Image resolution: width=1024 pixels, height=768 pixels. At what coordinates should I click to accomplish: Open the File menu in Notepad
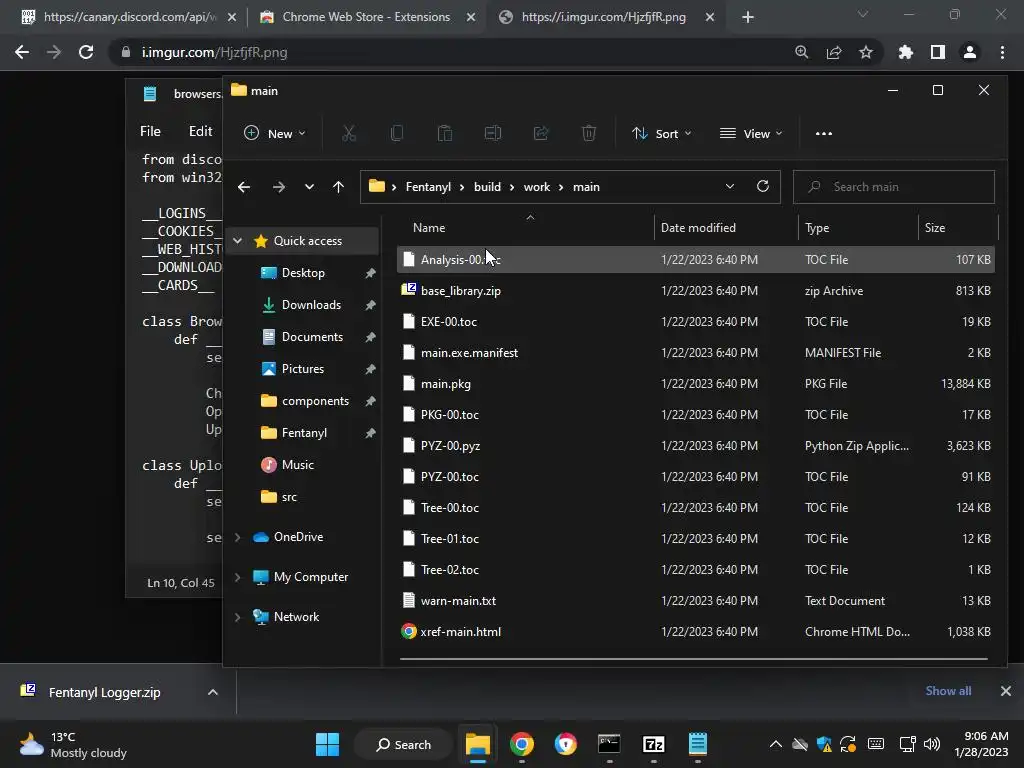click(150, 131)
